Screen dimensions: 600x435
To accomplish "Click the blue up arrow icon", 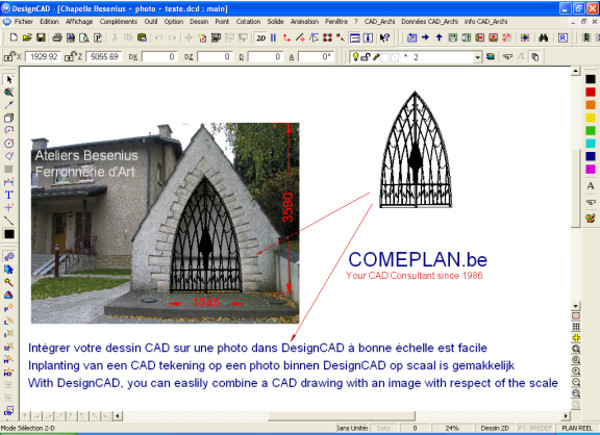I will tap(439, 37).
